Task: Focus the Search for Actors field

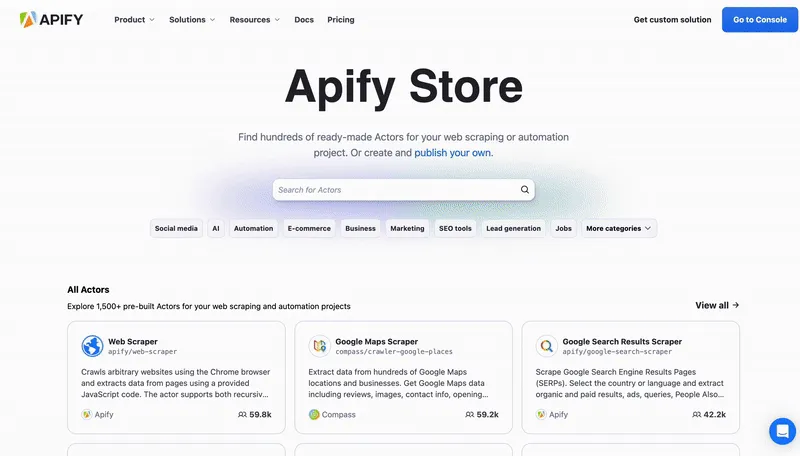Action: [404, 190]
